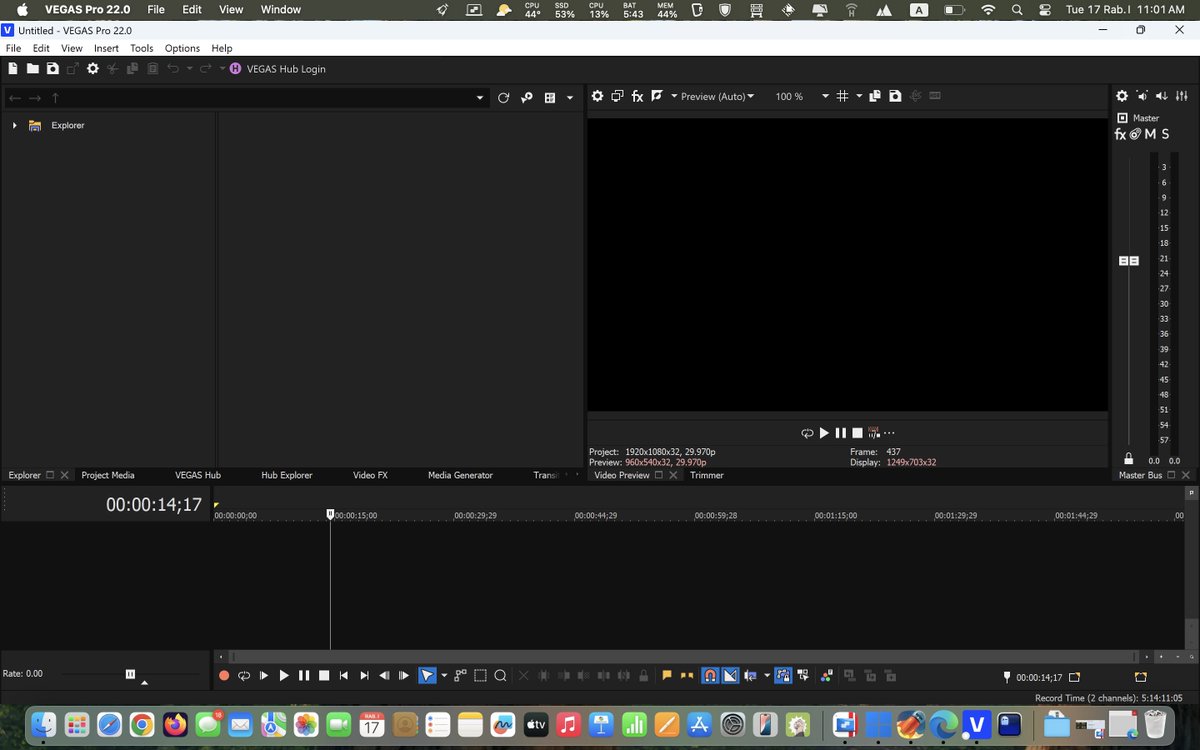Click the timeline horizontal scrollbar
The width and height of the screenshot is (1200, 750).
pyautogui.click(x=684, y=657)
